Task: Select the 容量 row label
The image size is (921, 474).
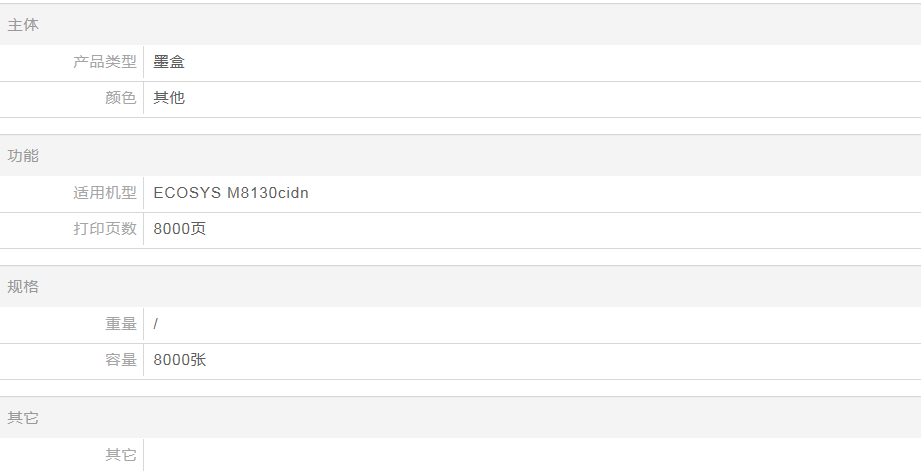Action: point(120,360)
